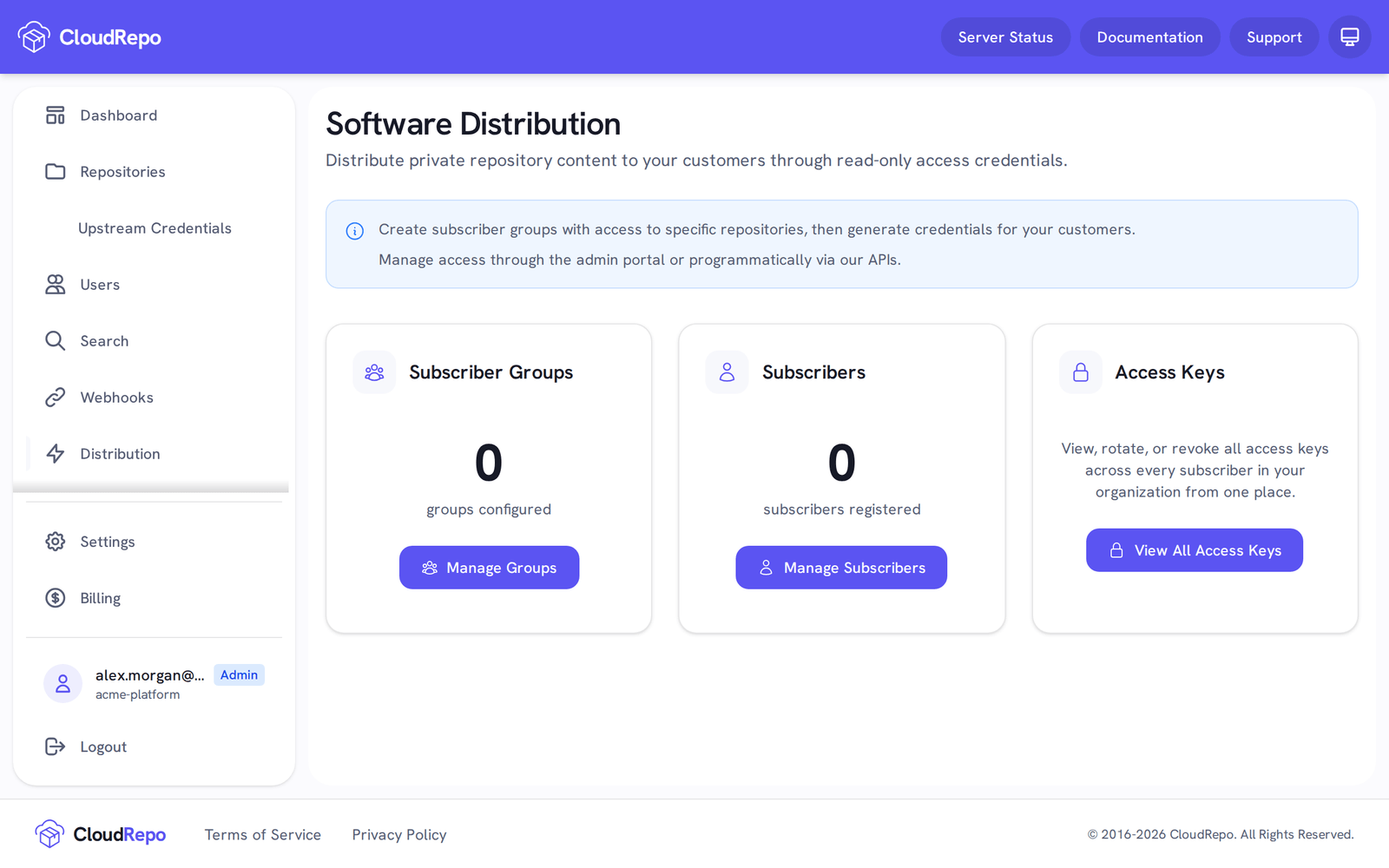Open the Privacy Policy footer link

pos(399,835)
